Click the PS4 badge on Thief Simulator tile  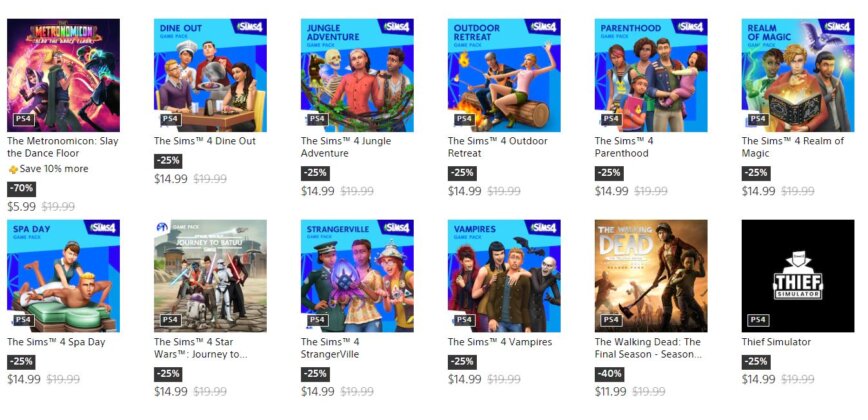(x=758, y=320)
